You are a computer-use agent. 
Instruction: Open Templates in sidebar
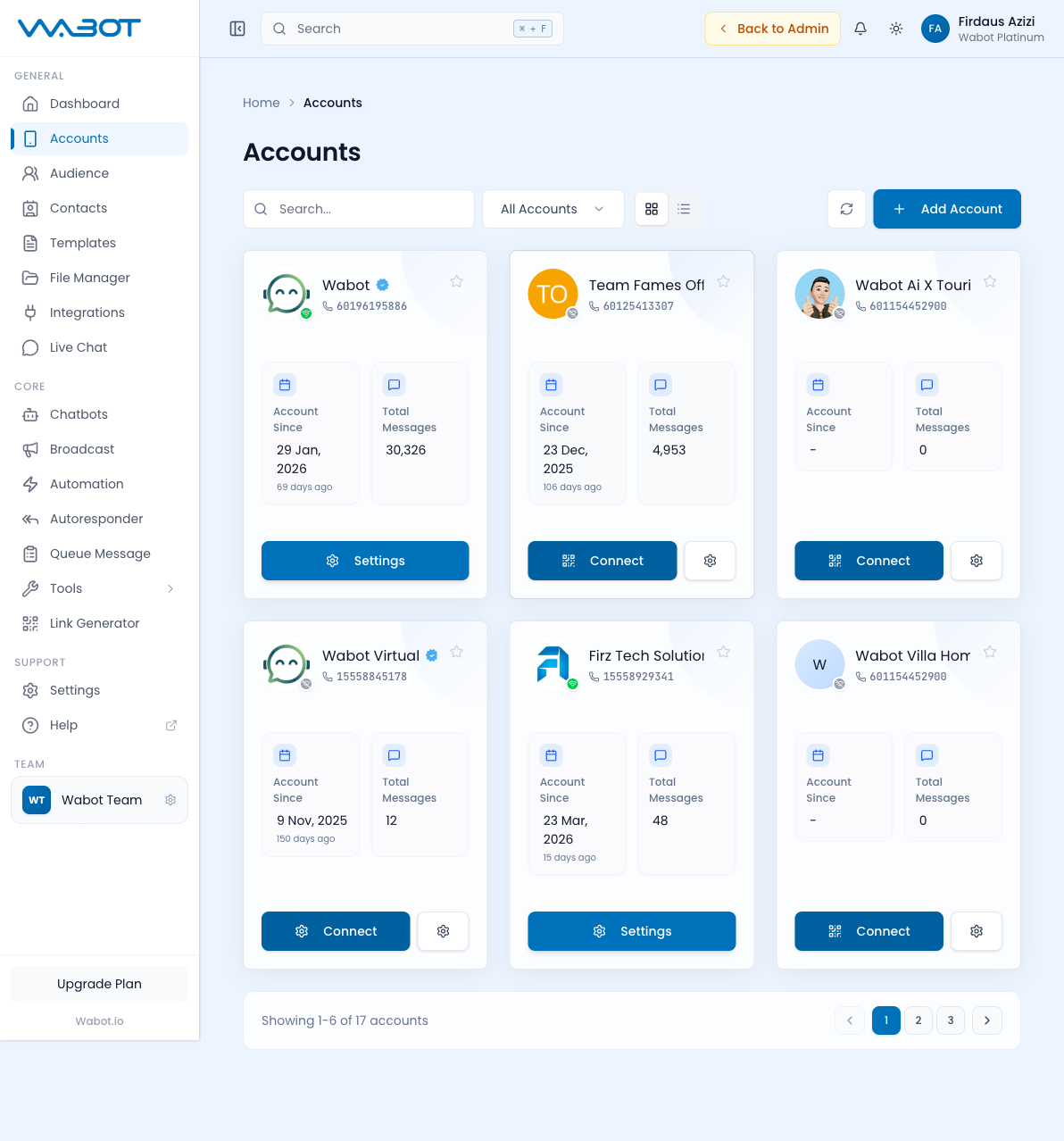coord(99,243)
